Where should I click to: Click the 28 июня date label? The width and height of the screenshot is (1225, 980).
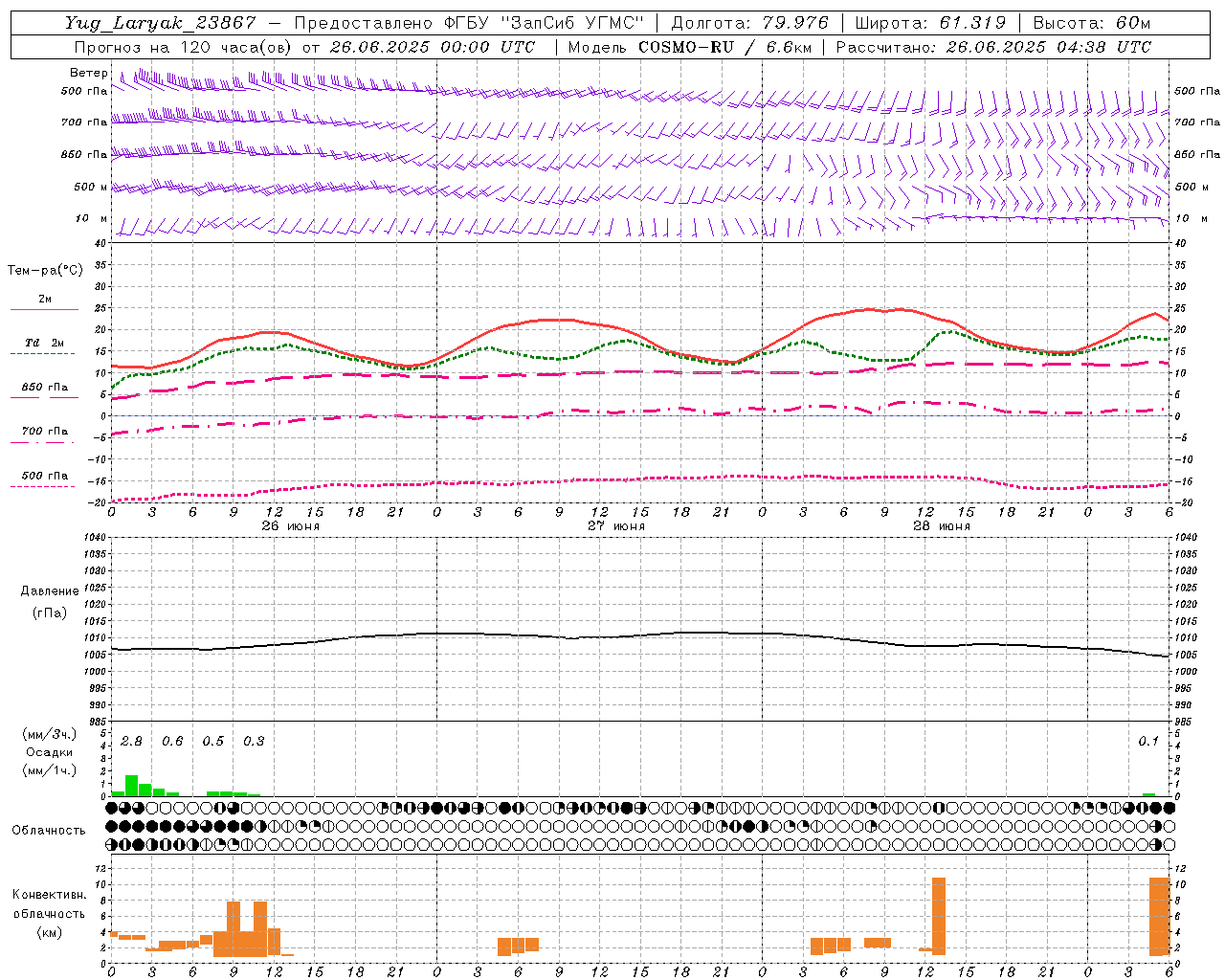coord(942,526)
